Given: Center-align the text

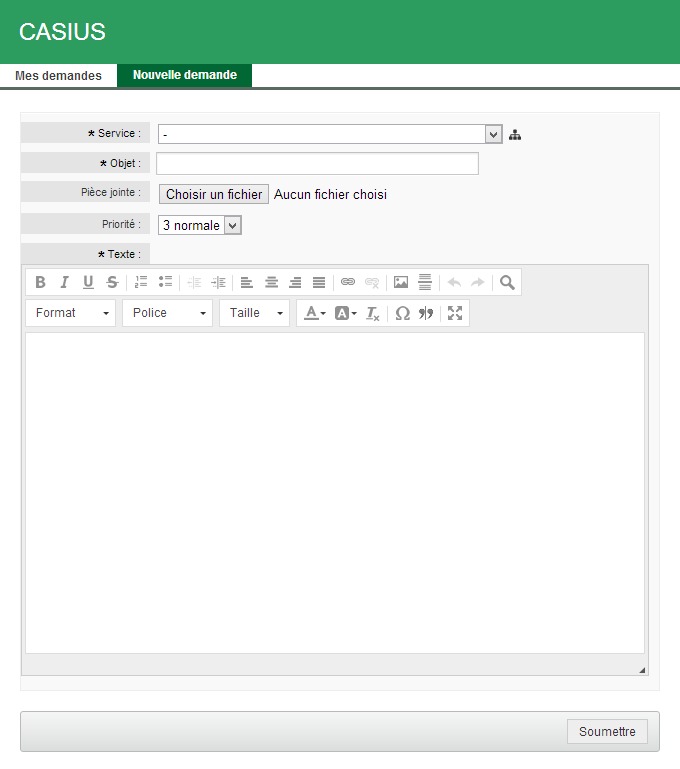Looking at the screenshot, I should tap(271, 283).
